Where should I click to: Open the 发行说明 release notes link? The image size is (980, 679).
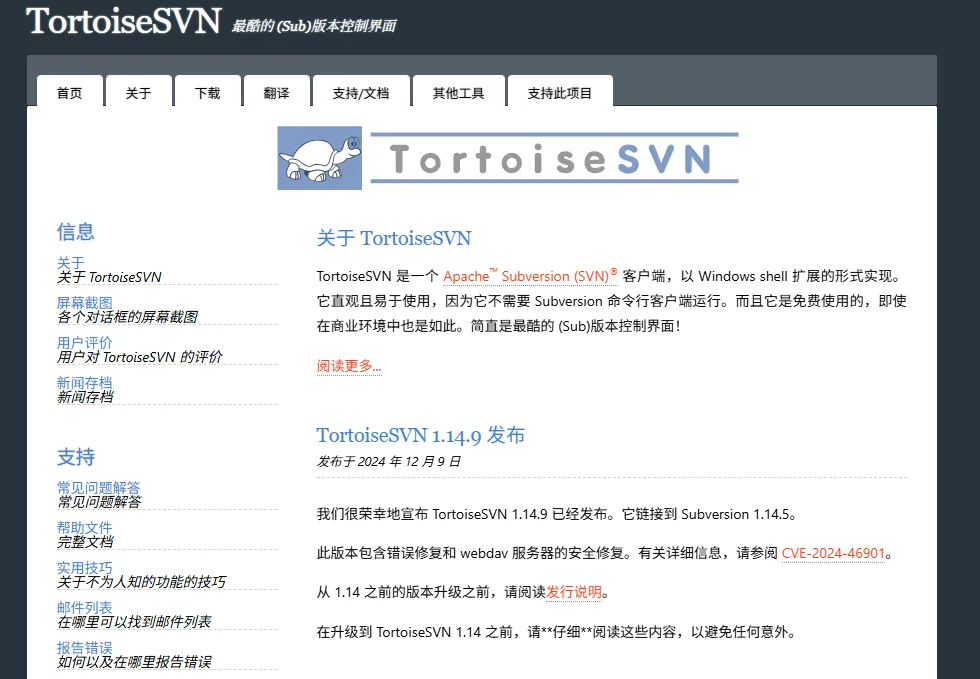coord(574,592)
